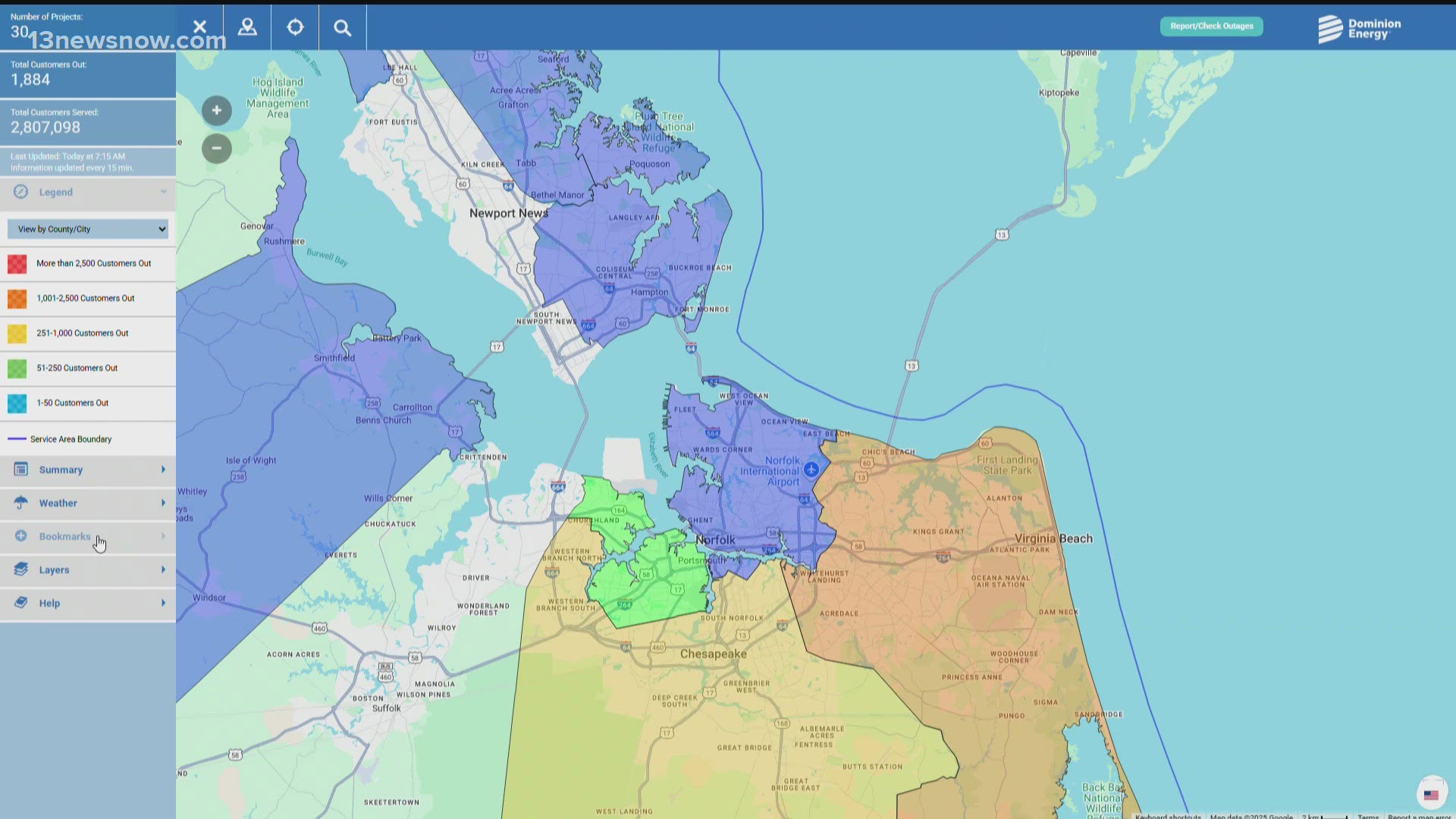Click the crosshair locate icon
1456x819 pixels.
(295, 27)
